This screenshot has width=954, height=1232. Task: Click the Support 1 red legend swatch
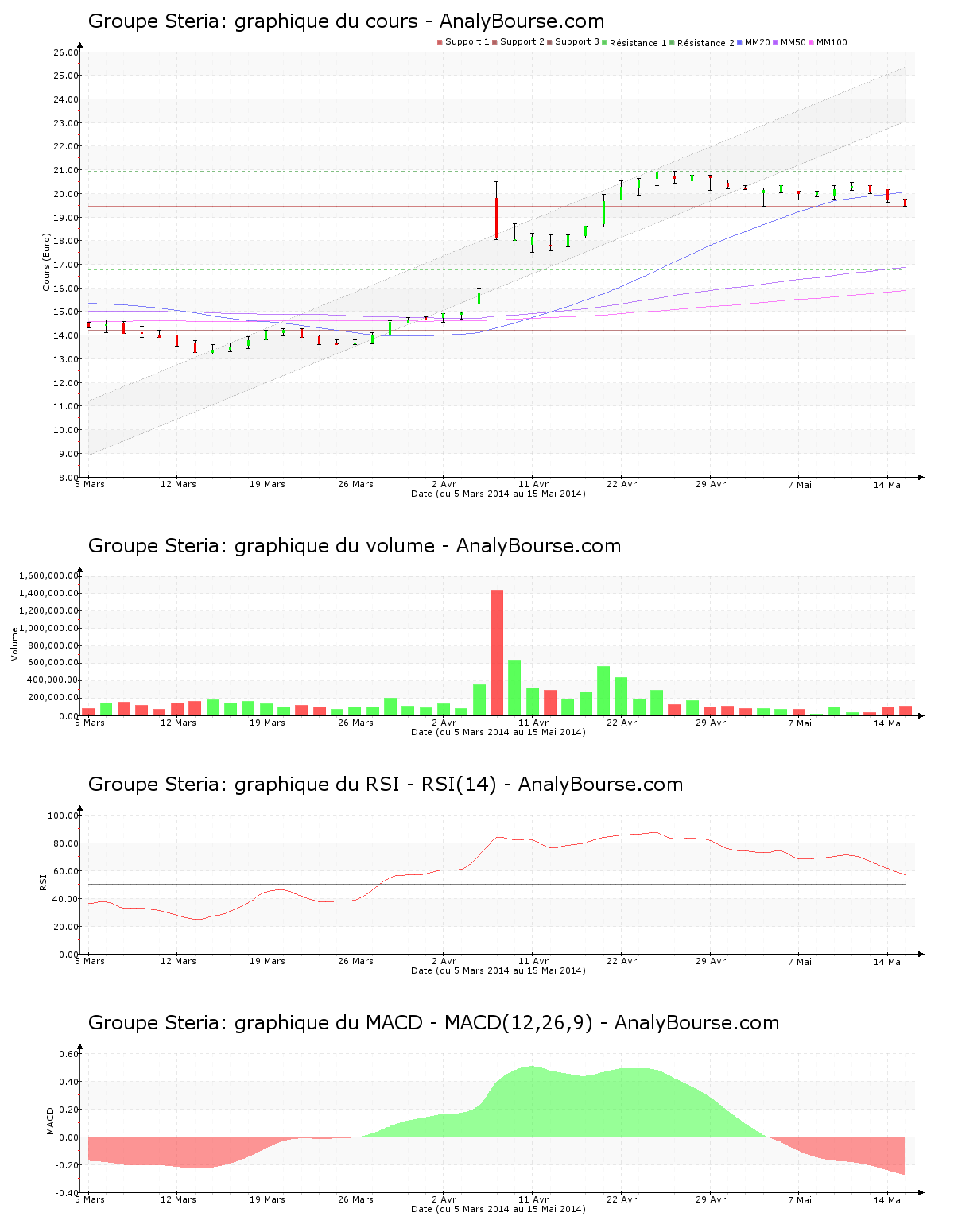click(440, 42)
